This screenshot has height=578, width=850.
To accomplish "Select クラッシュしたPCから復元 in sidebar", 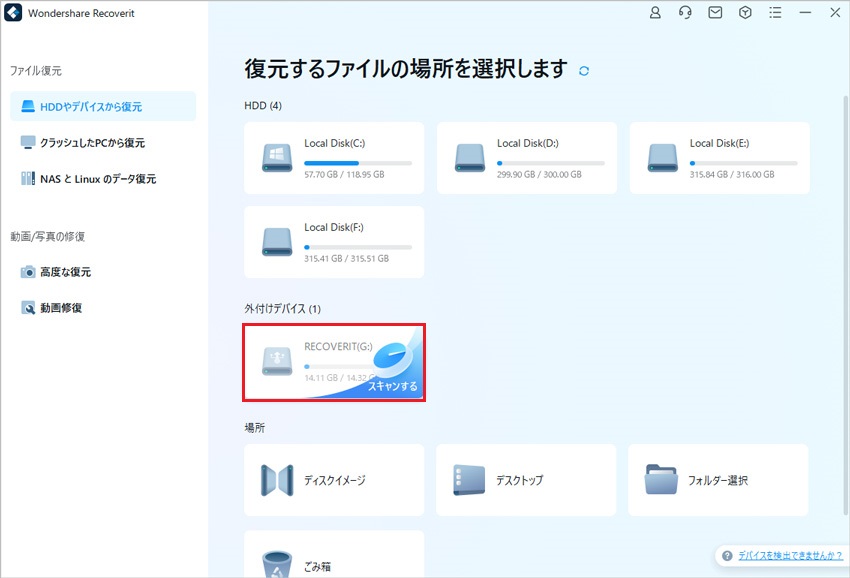I will [103, 143].
